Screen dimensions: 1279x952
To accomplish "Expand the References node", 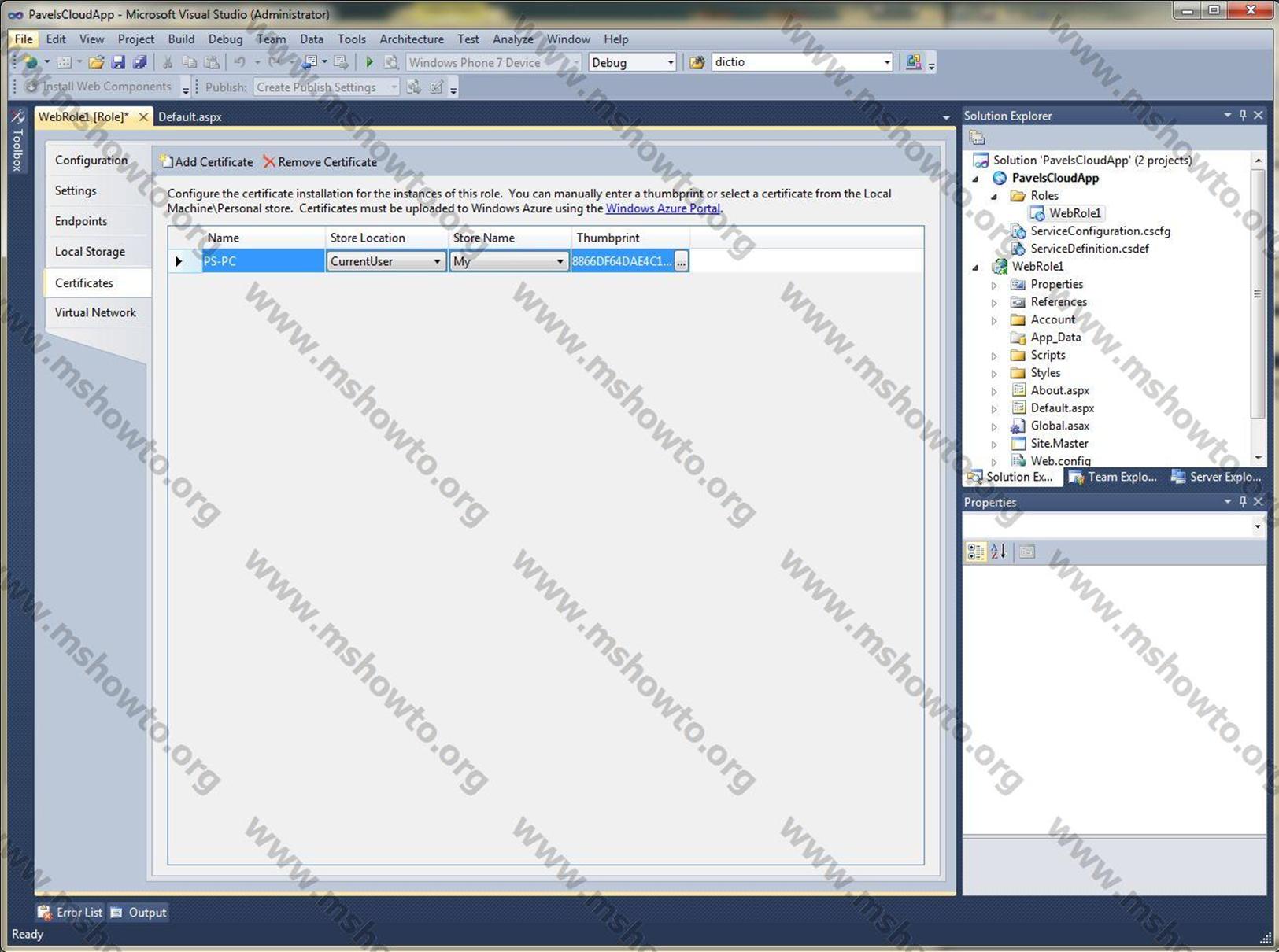I will tap(994, 302).
